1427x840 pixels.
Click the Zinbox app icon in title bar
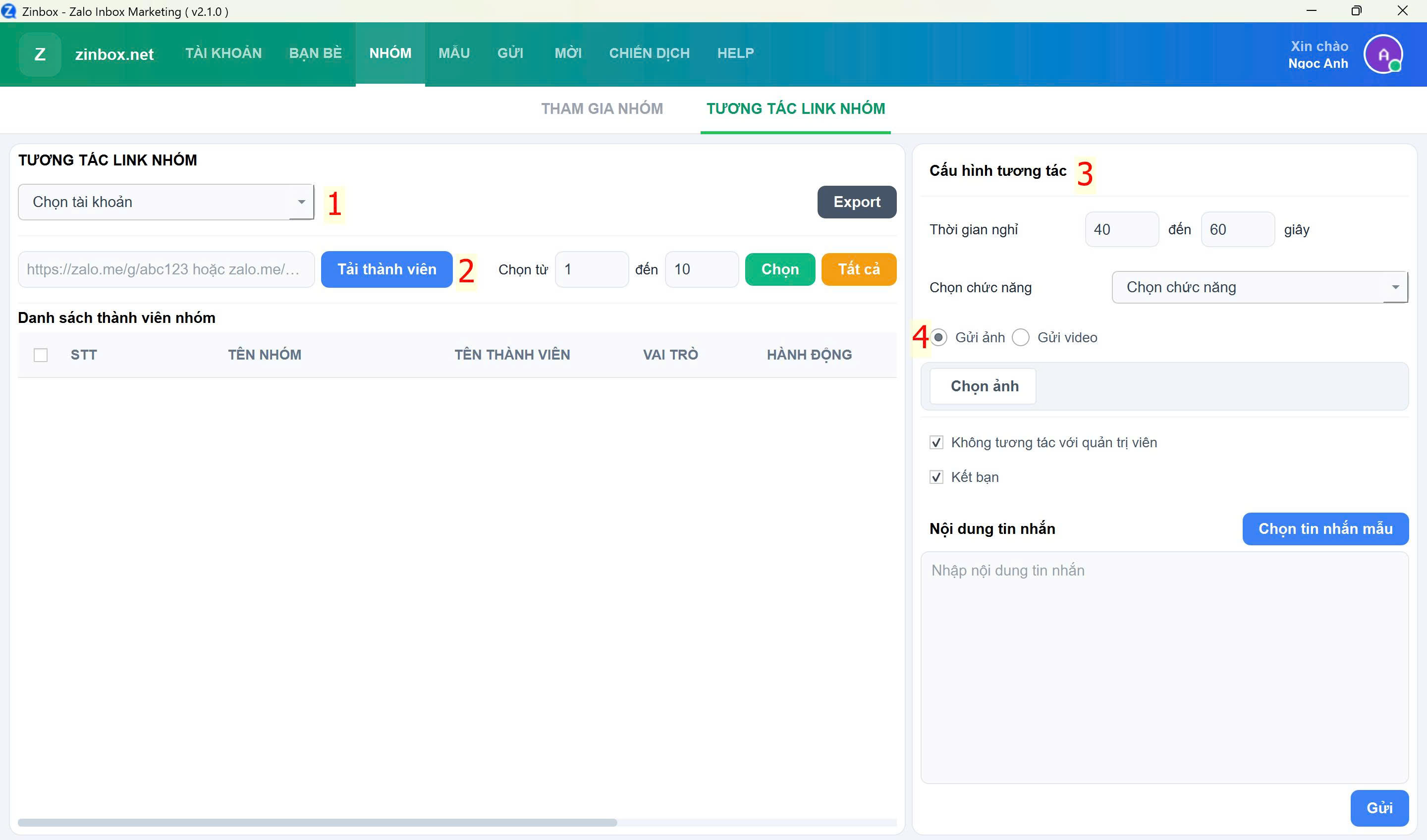click(x=9, y=11)
